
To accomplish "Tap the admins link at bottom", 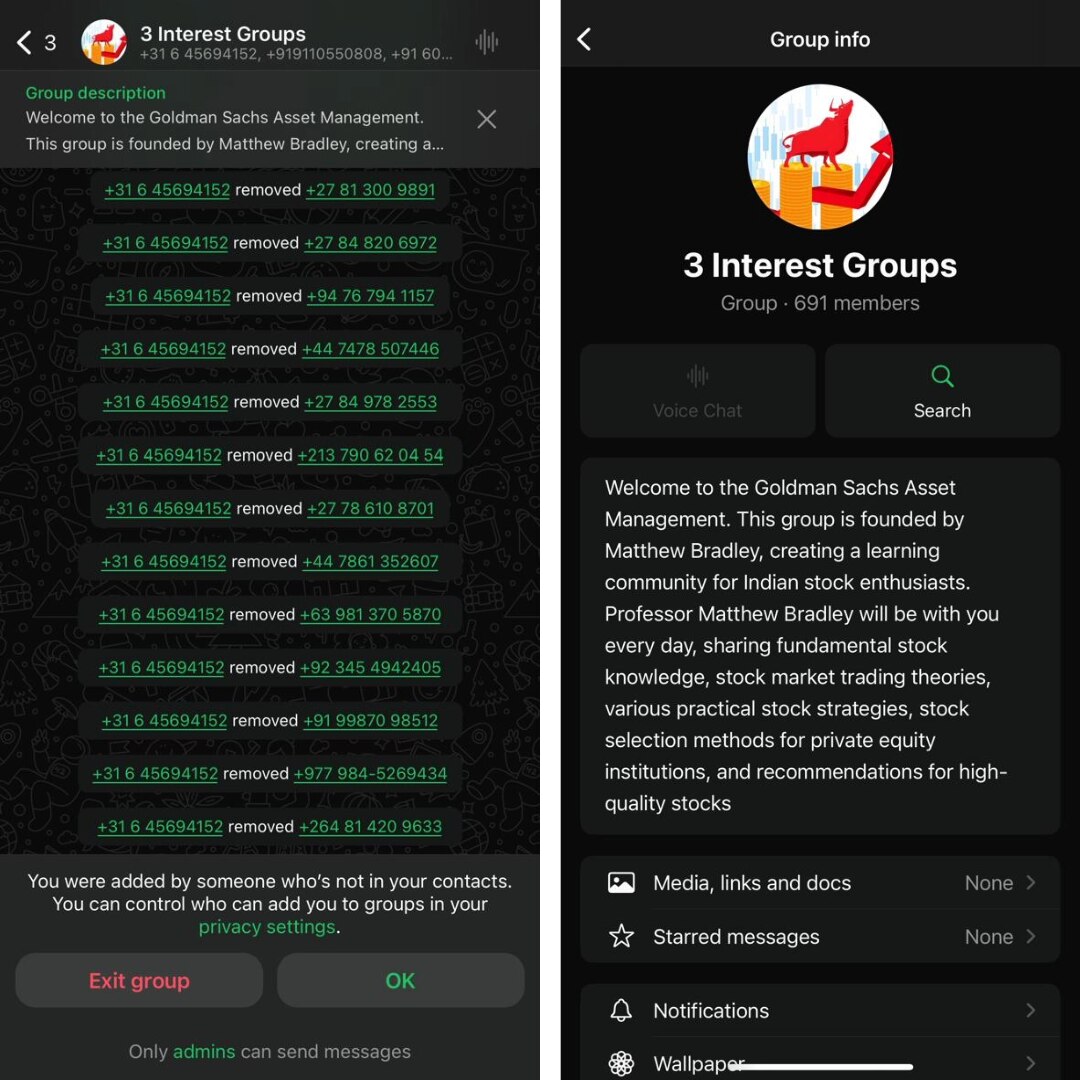I will [204, 1051].
